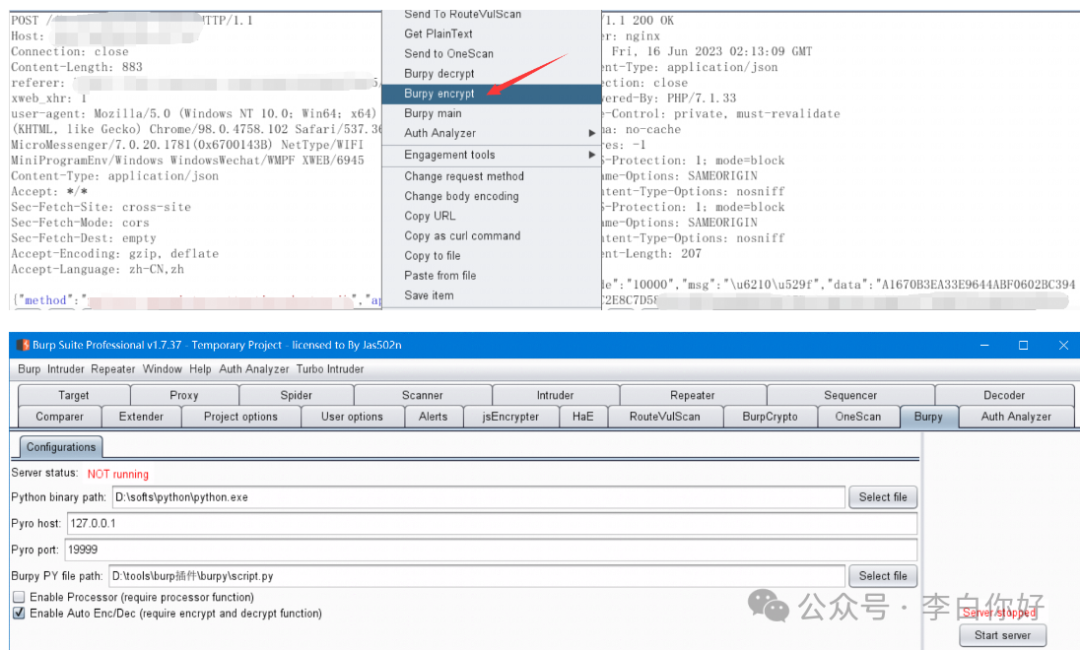Click Select file for Burpy PY file path
The width and height of the screenshot is (1080, 650).
click(x=883, y=576)
